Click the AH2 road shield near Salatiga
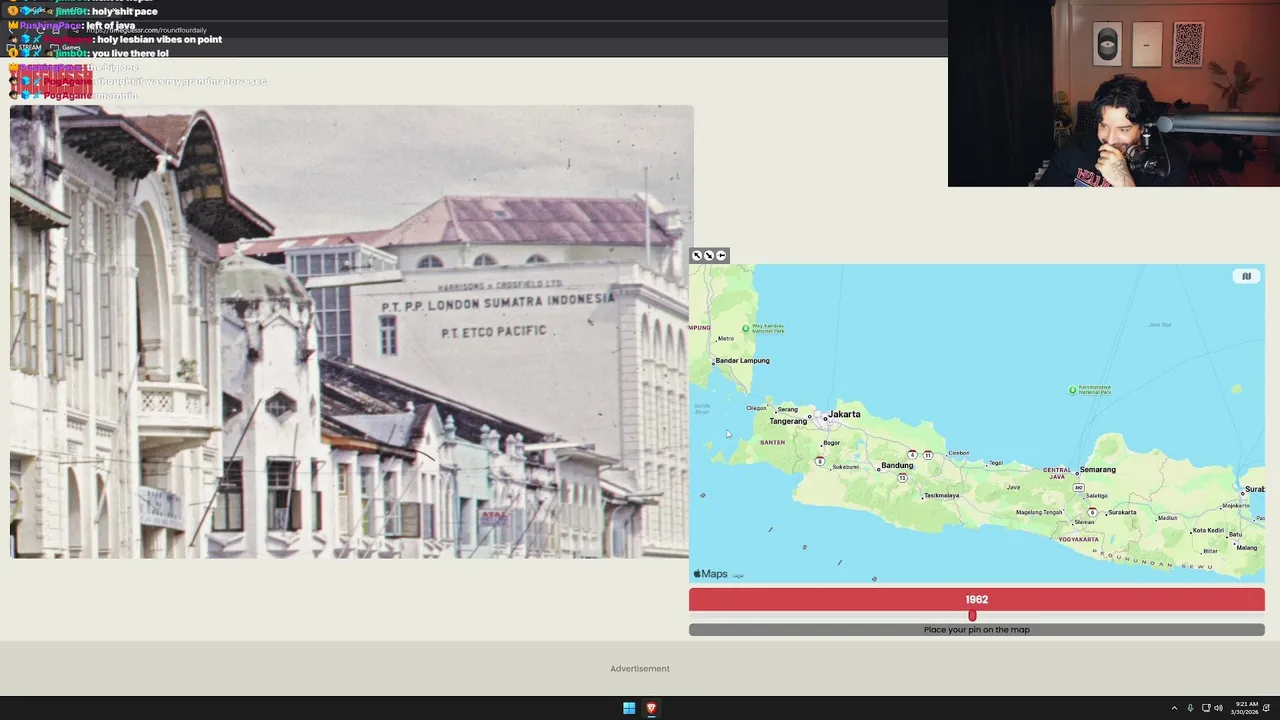 click(x=1078, y=488)
